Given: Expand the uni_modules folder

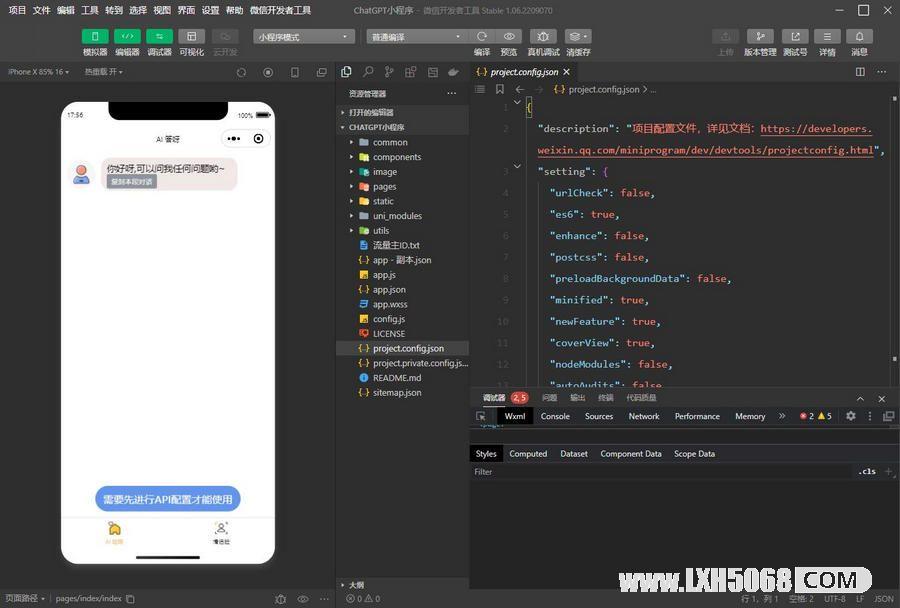Looking at the screenshot, I should click(402, 216).
